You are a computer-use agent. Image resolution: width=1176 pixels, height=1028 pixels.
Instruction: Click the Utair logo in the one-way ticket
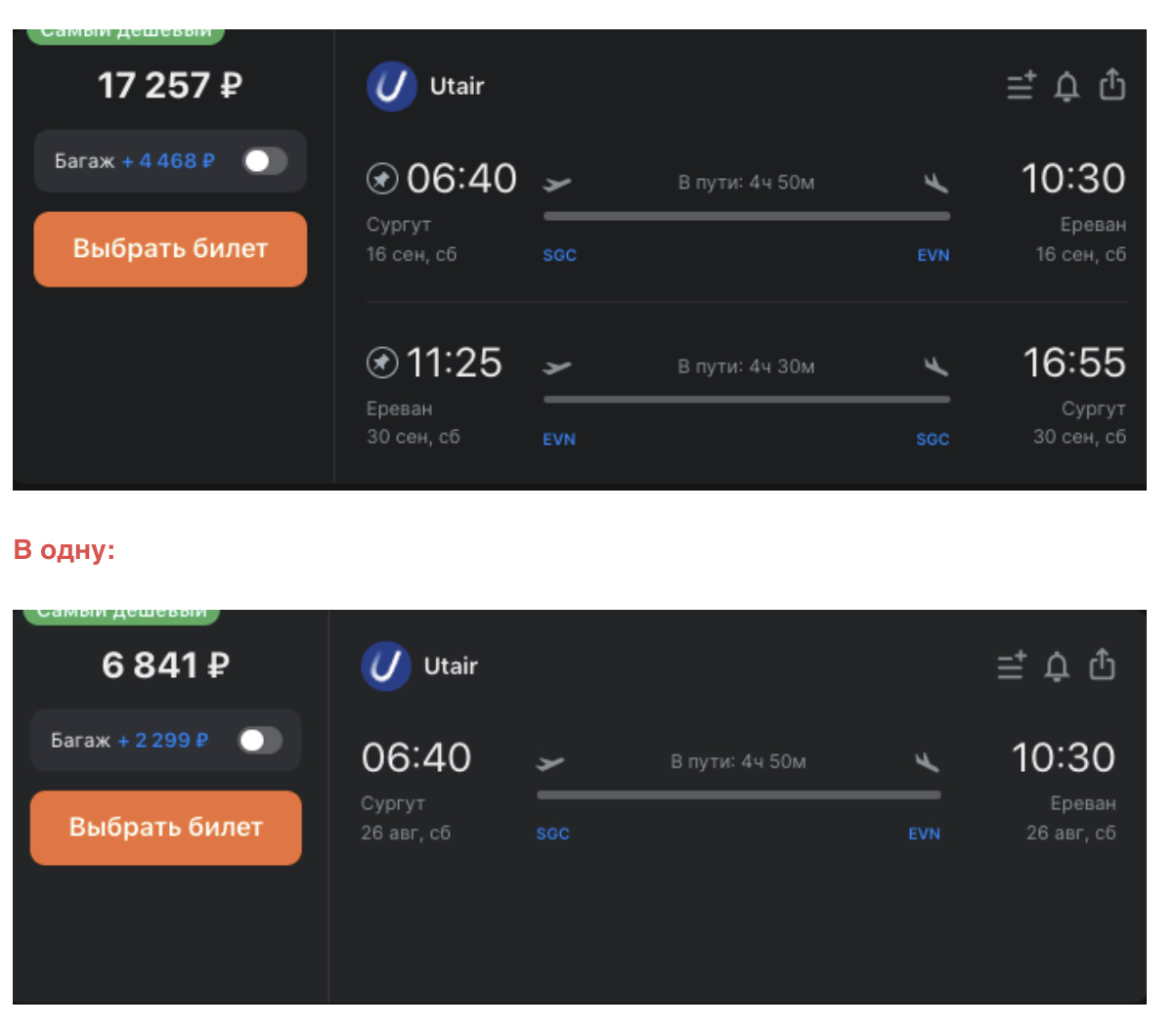(x=385, y=666)
